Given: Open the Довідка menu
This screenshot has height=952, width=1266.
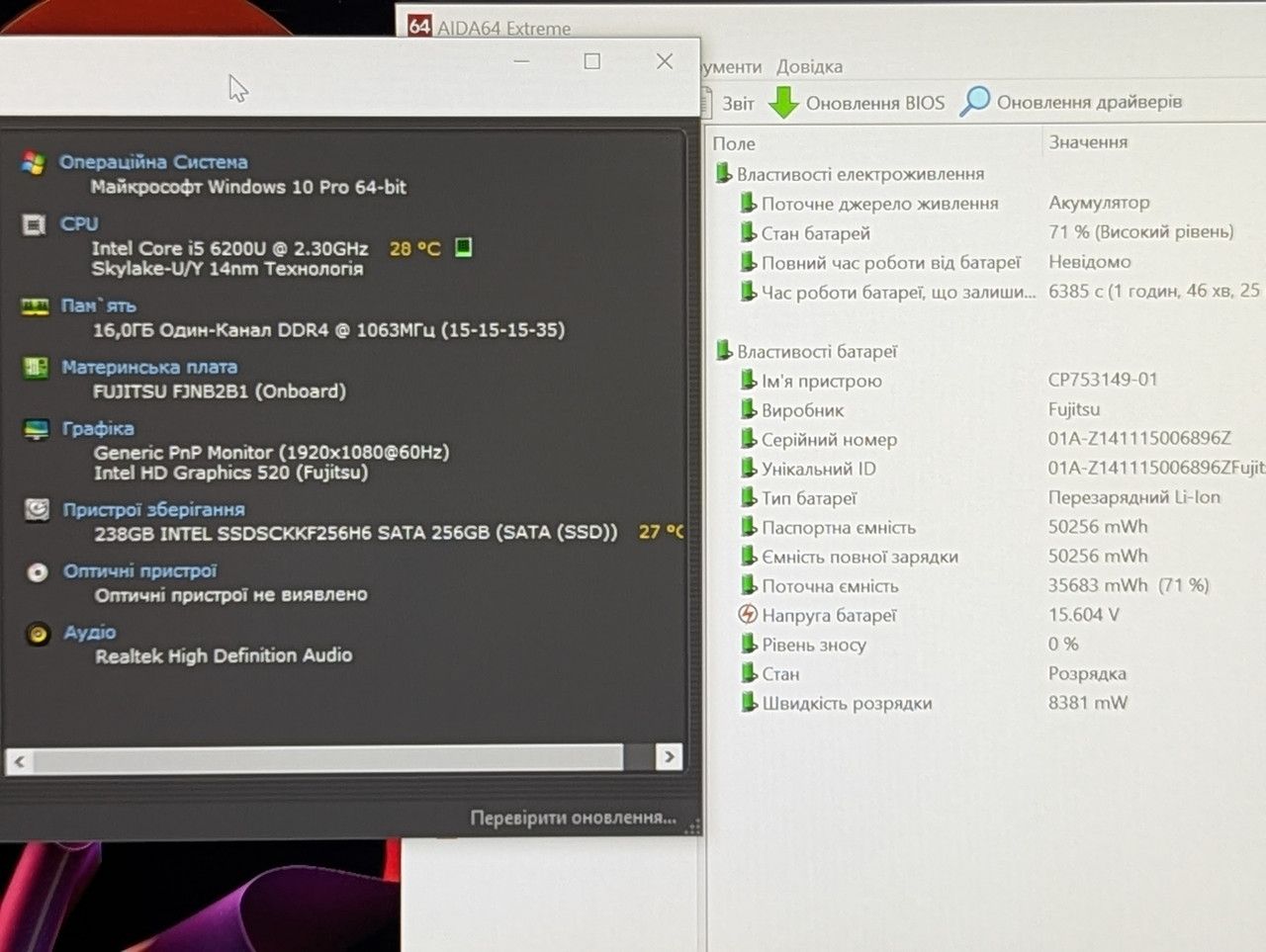Looking at the screenshot, I should pos(809,66).
